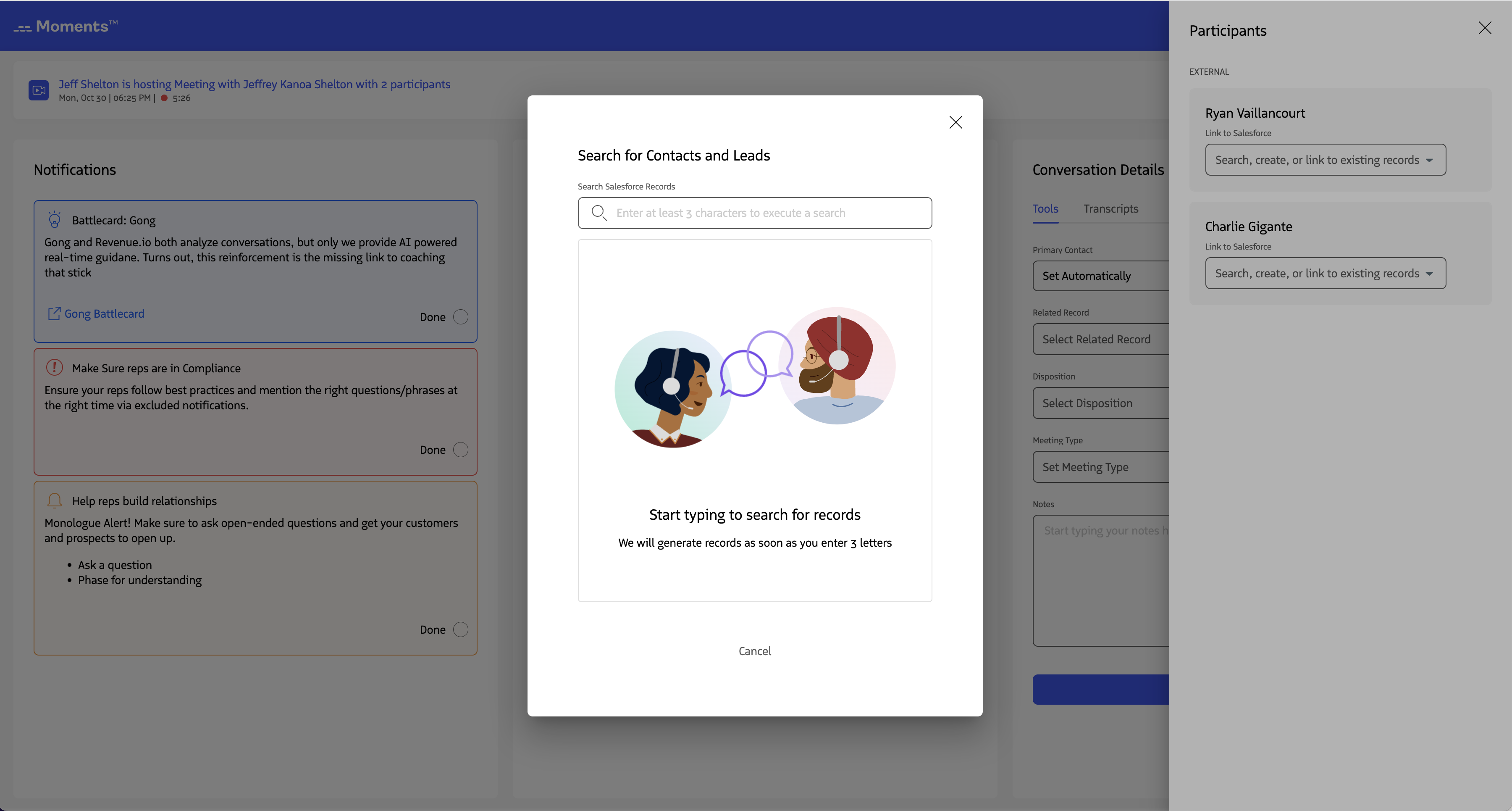Click the magnifier icon in the search field

click(598, 213)
